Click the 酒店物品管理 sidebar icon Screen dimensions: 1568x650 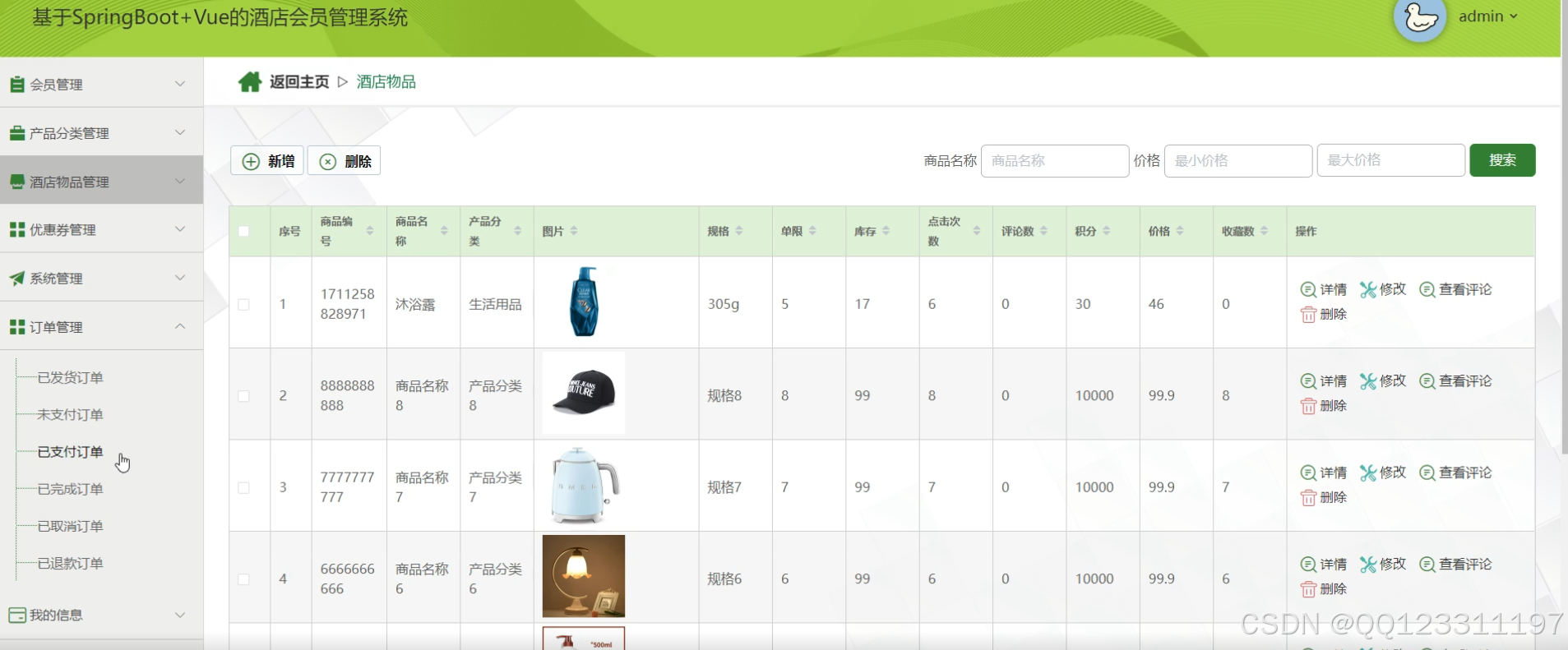click(x=16, y=182)
